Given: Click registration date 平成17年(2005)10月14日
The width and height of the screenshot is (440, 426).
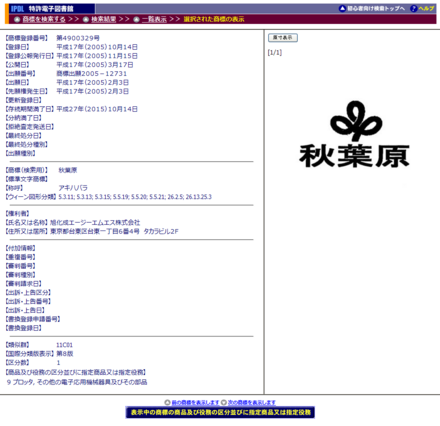Looking at the screenshot, I should (97, 47).
